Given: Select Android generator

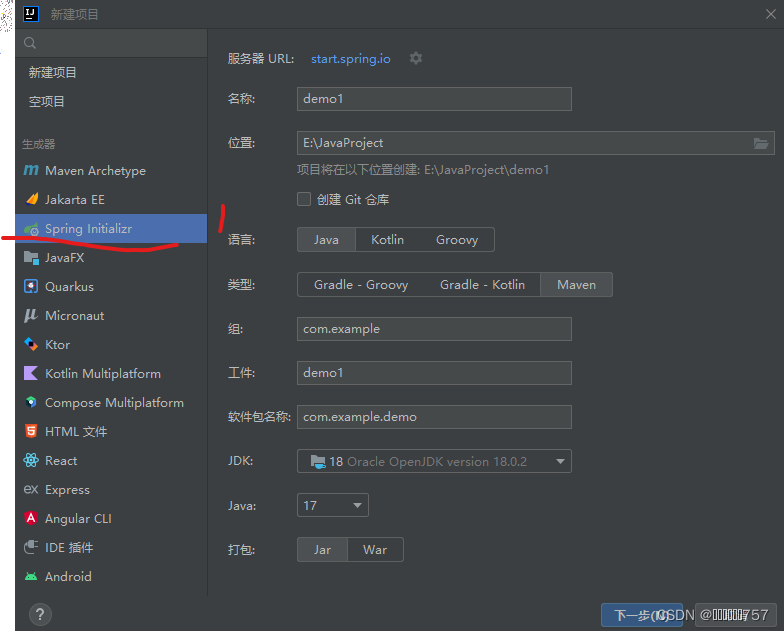Looking at the screenshot, I should click(111, 576).
